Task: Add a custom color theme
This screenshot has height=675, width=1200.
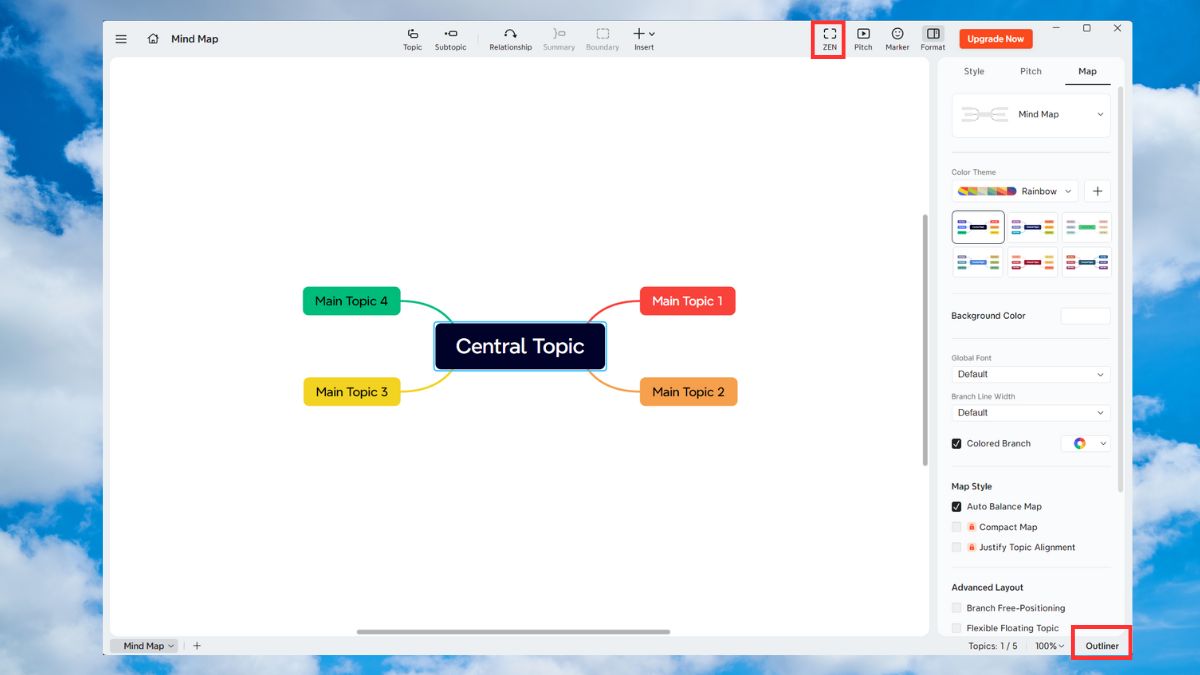Action: coord(1097,191)
